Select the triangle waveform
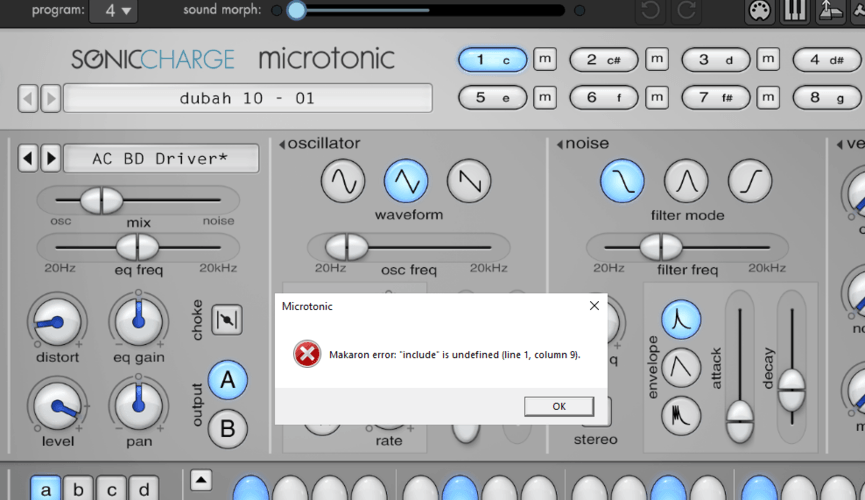 click(x=406, y=181)
